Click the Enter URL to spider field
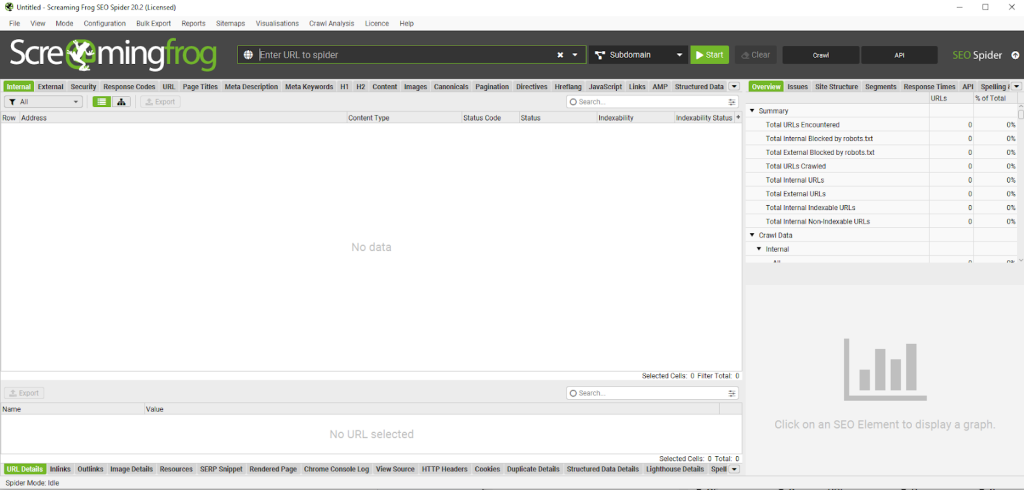The width and height of the screenshot is (1024, 490). 400,55
